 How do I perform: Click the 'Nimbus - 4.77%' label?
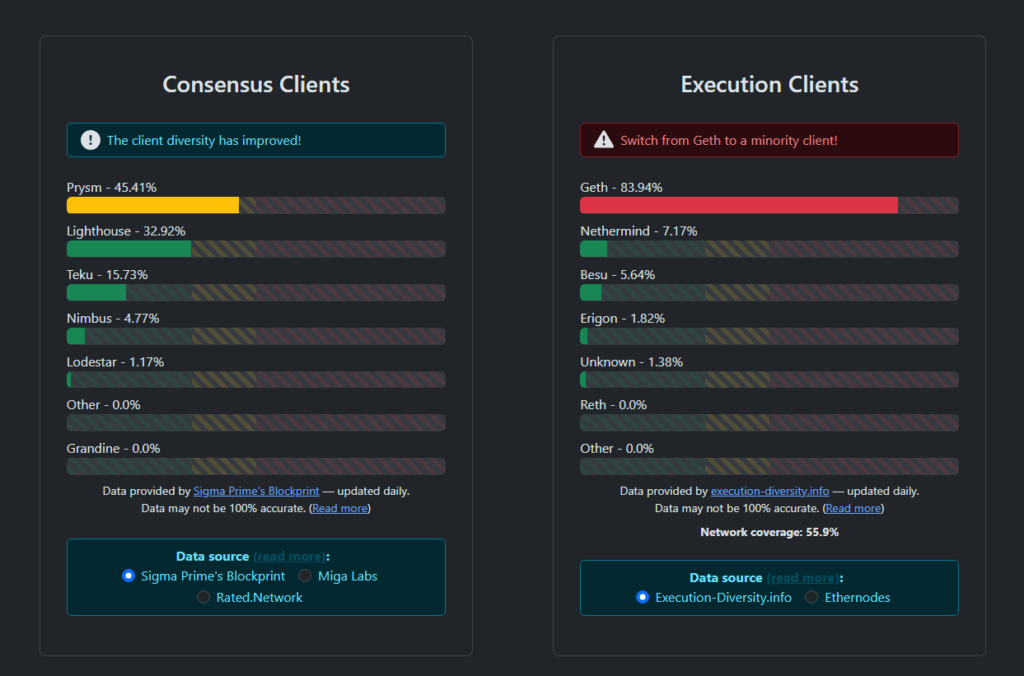point(113,319)
